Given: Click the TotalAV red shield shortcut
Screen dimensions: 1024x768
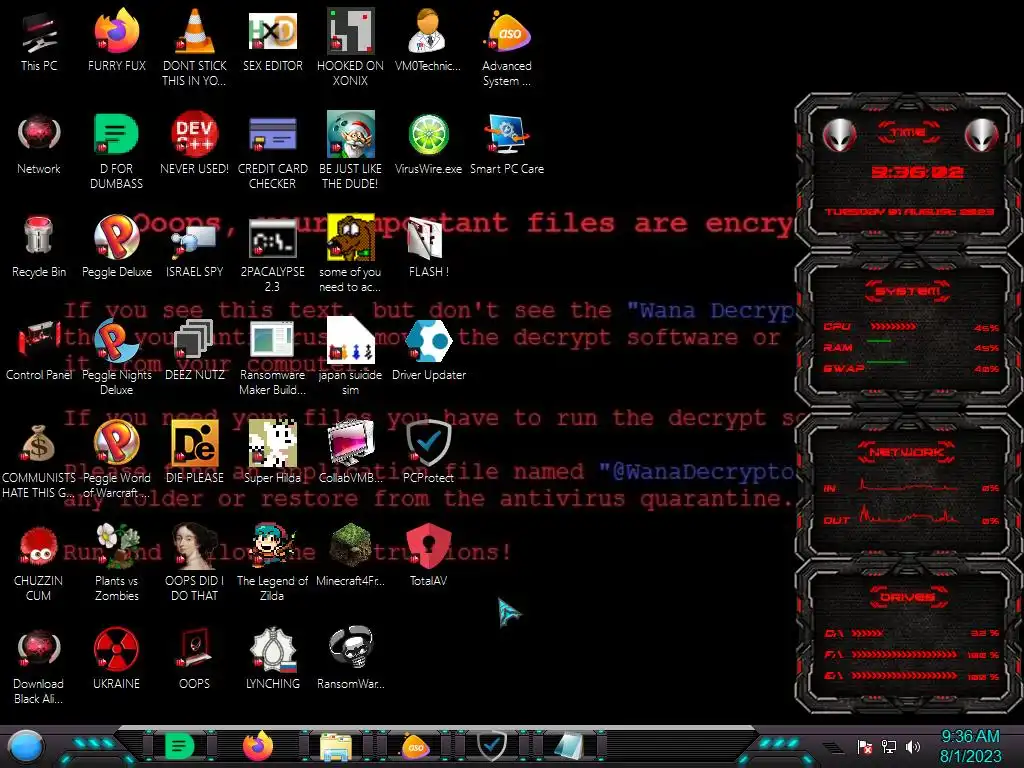Looking at the screenshot, I should [x=428, y=555].
